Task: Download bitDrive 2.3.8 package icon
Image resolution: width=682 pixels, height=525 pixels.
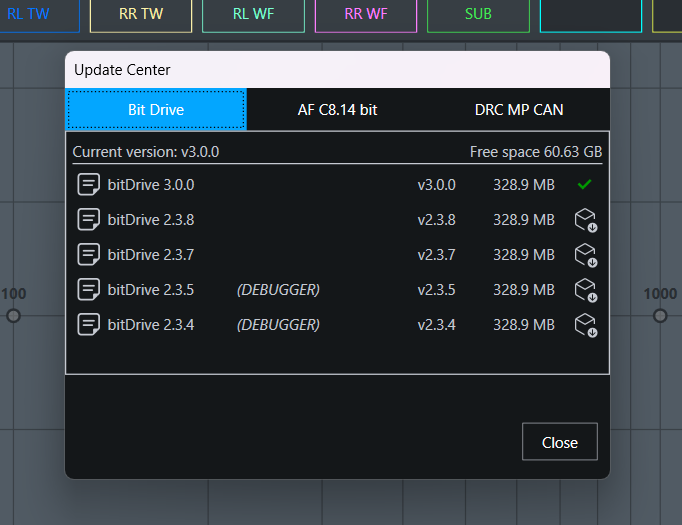Action: click(585, 220)
